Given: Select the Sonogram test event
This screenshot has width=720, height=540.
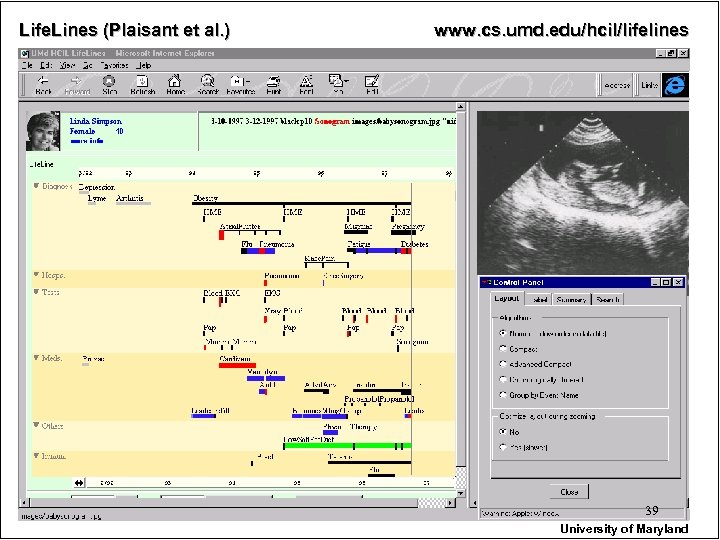Looking at the screenshot, I should [x=412, y=342].
